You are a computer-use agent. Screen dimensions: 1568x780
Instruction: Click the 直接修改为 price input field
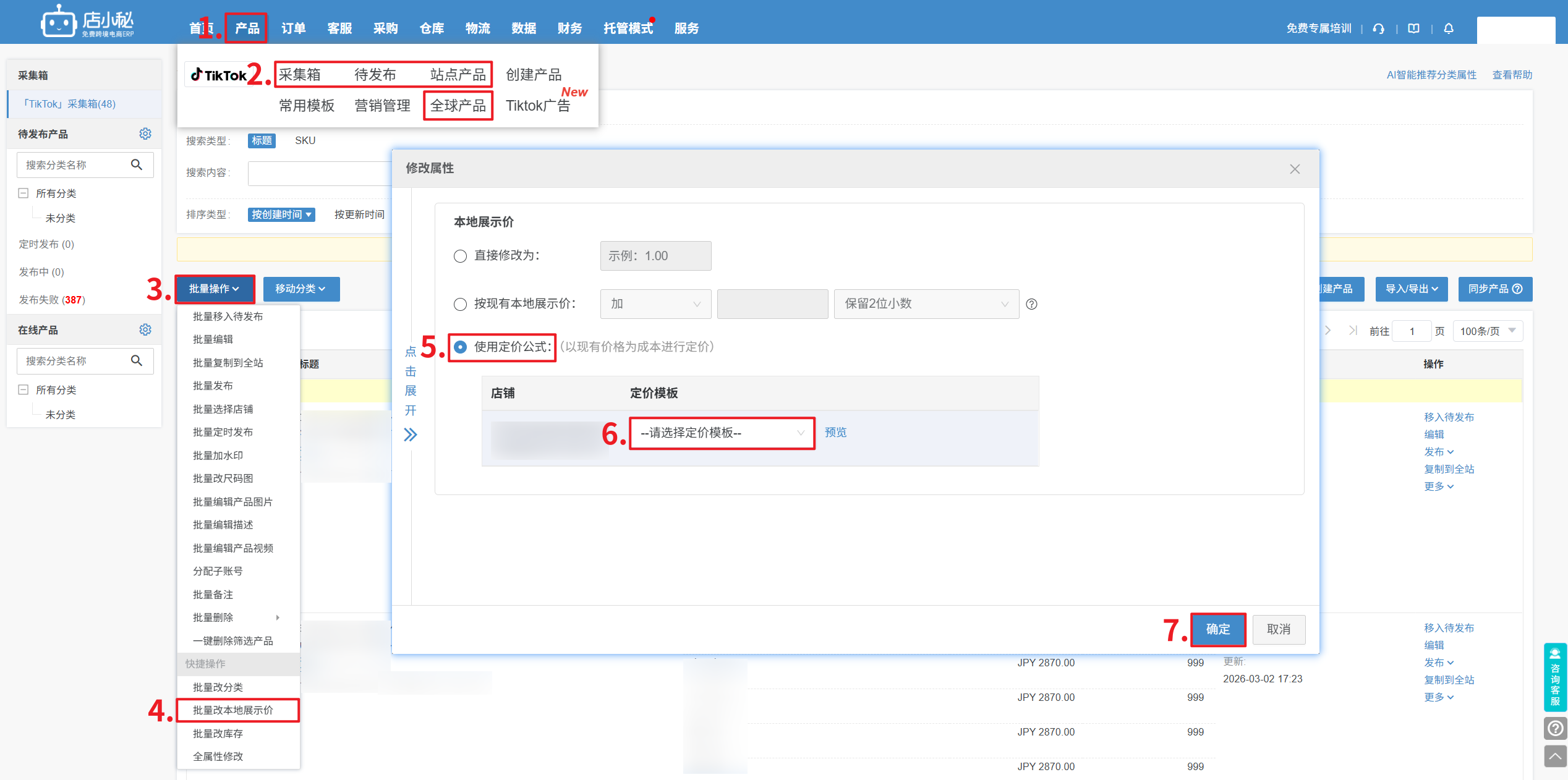[655, 256]
